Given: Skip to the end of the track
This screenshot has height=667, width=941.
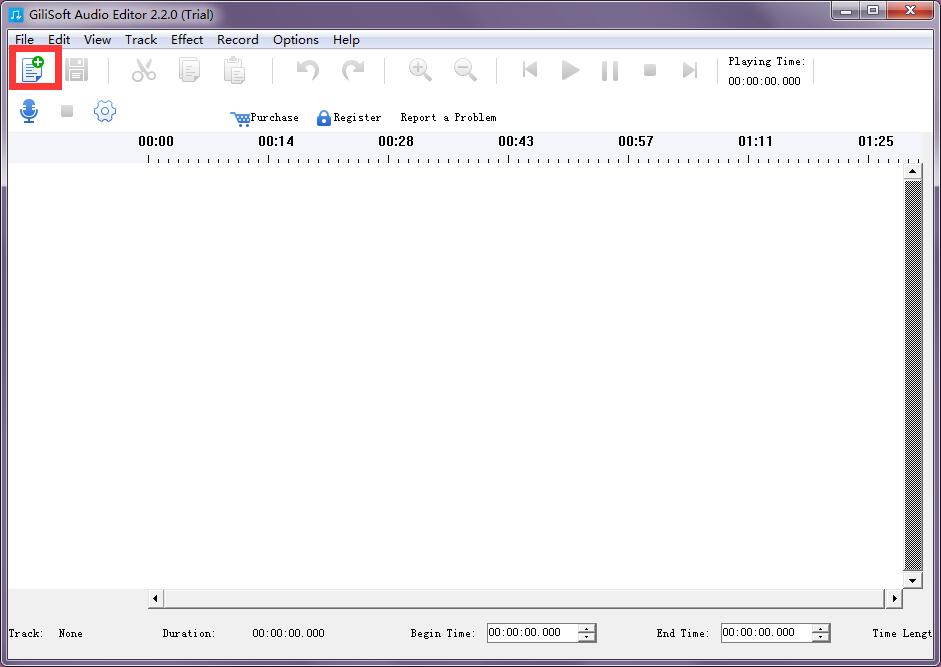Looking at the screenshot, I should pyautogui.click(x=689, y=70).
